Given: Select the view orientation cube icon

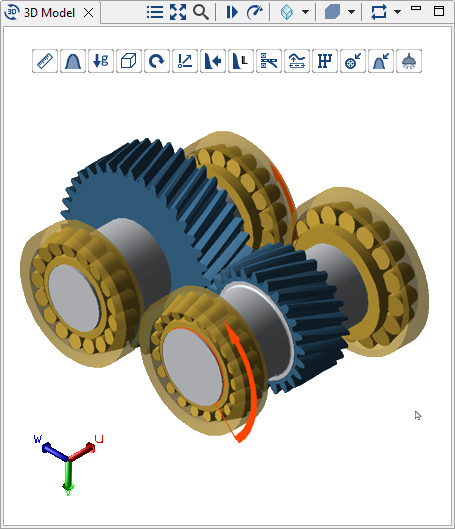Looking at the screenshot, I should coord(286,12).
